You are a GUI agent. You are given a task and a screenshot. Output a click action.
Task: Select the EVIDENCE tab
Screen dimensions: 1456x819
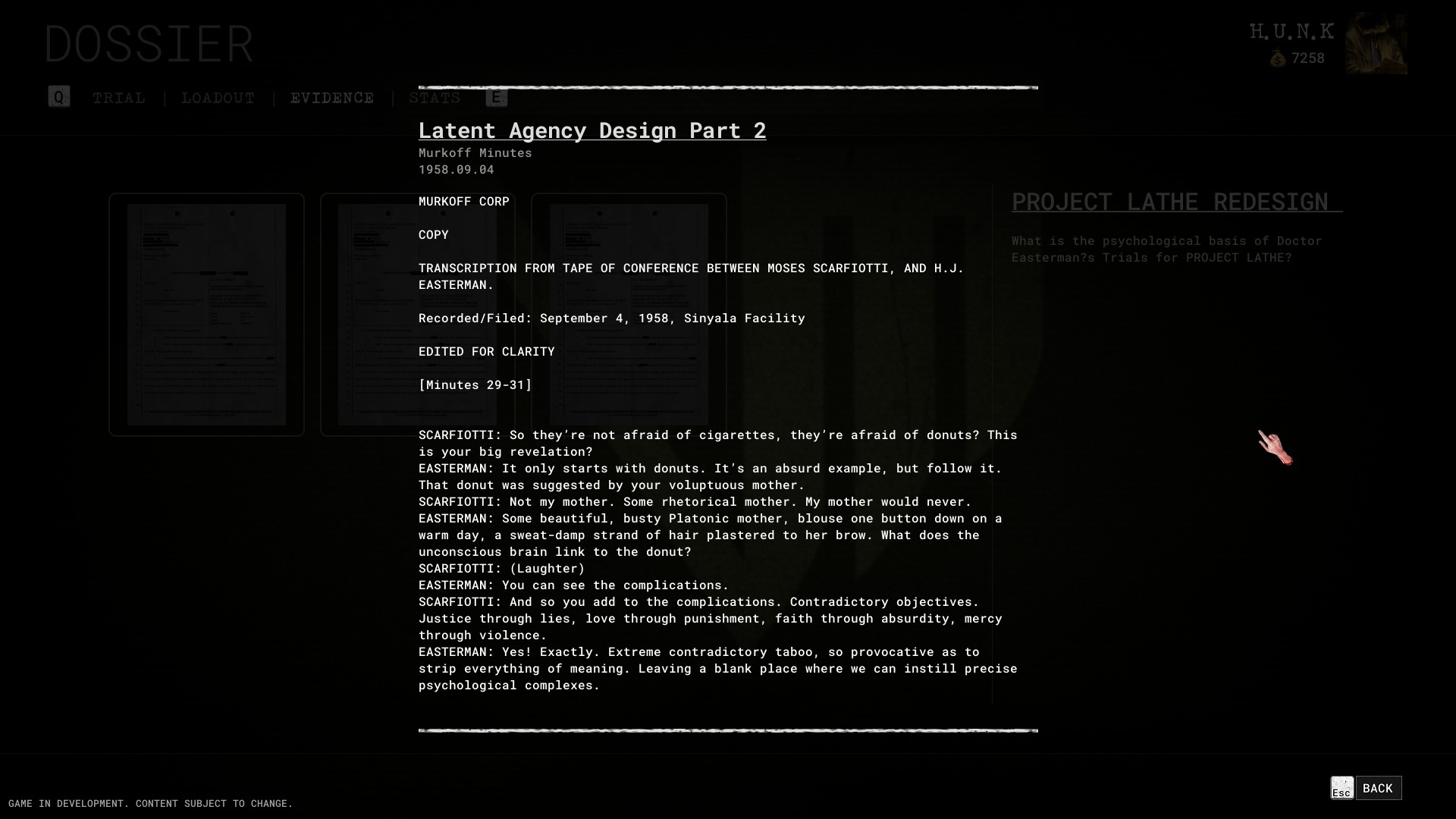coord(332,97)
